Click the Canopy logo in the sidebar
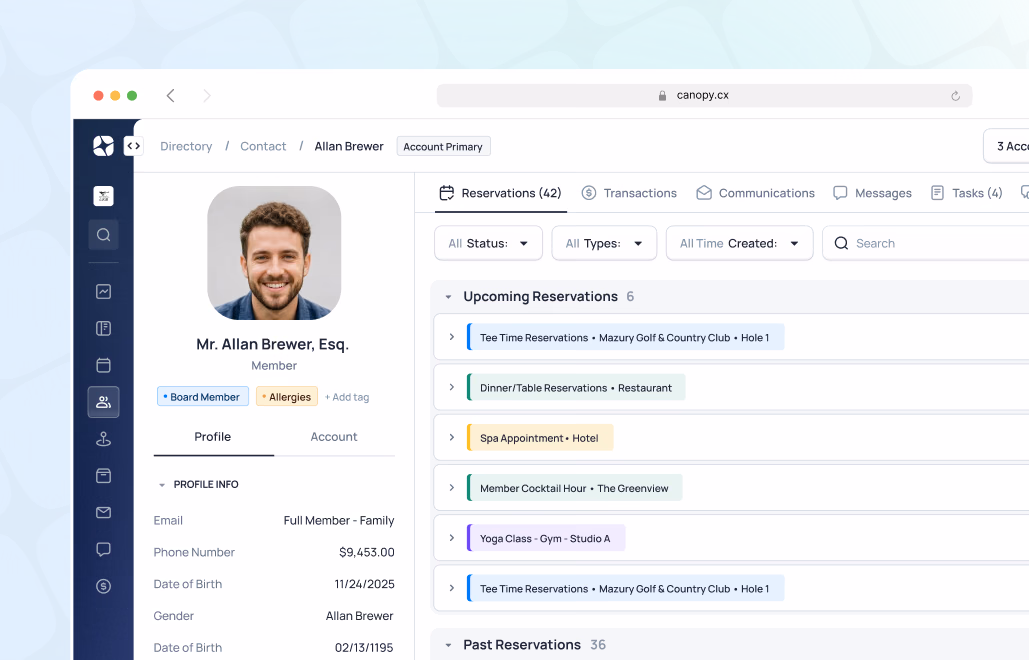This screenshot has height=660, width=1029. click(x=103, y=146)
